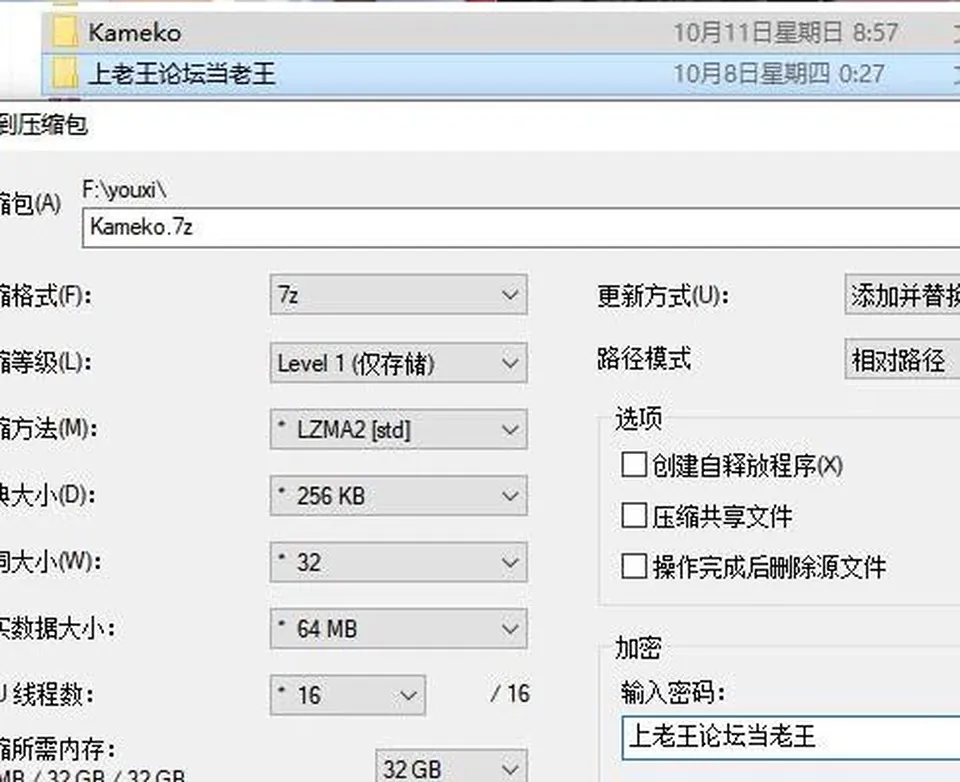
Task: Open the update mode dropdown 添加并替换
Action: (x=902, y=295)
